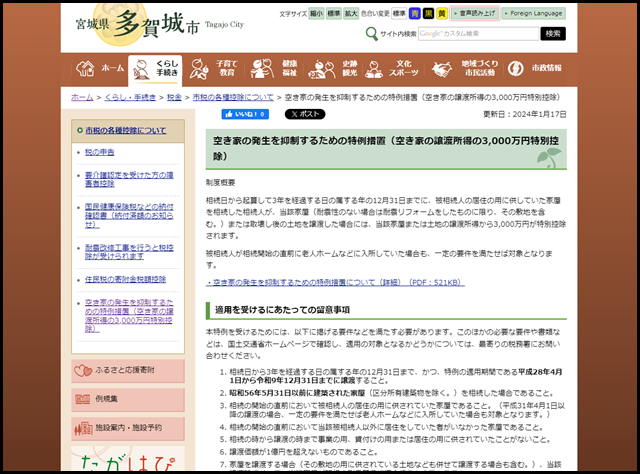Click the 適用を受けるにあたっての留意事項 heading

282,310
